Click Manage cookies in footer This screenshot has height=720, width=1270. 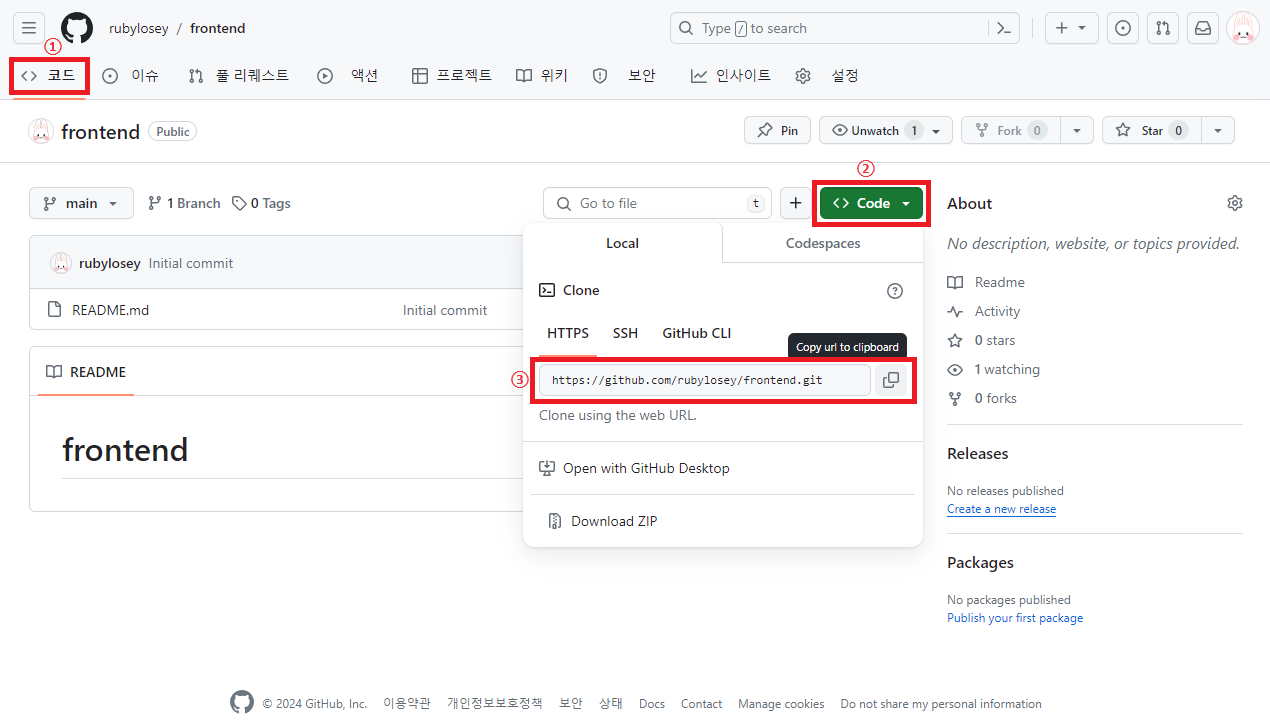point(781,704)
